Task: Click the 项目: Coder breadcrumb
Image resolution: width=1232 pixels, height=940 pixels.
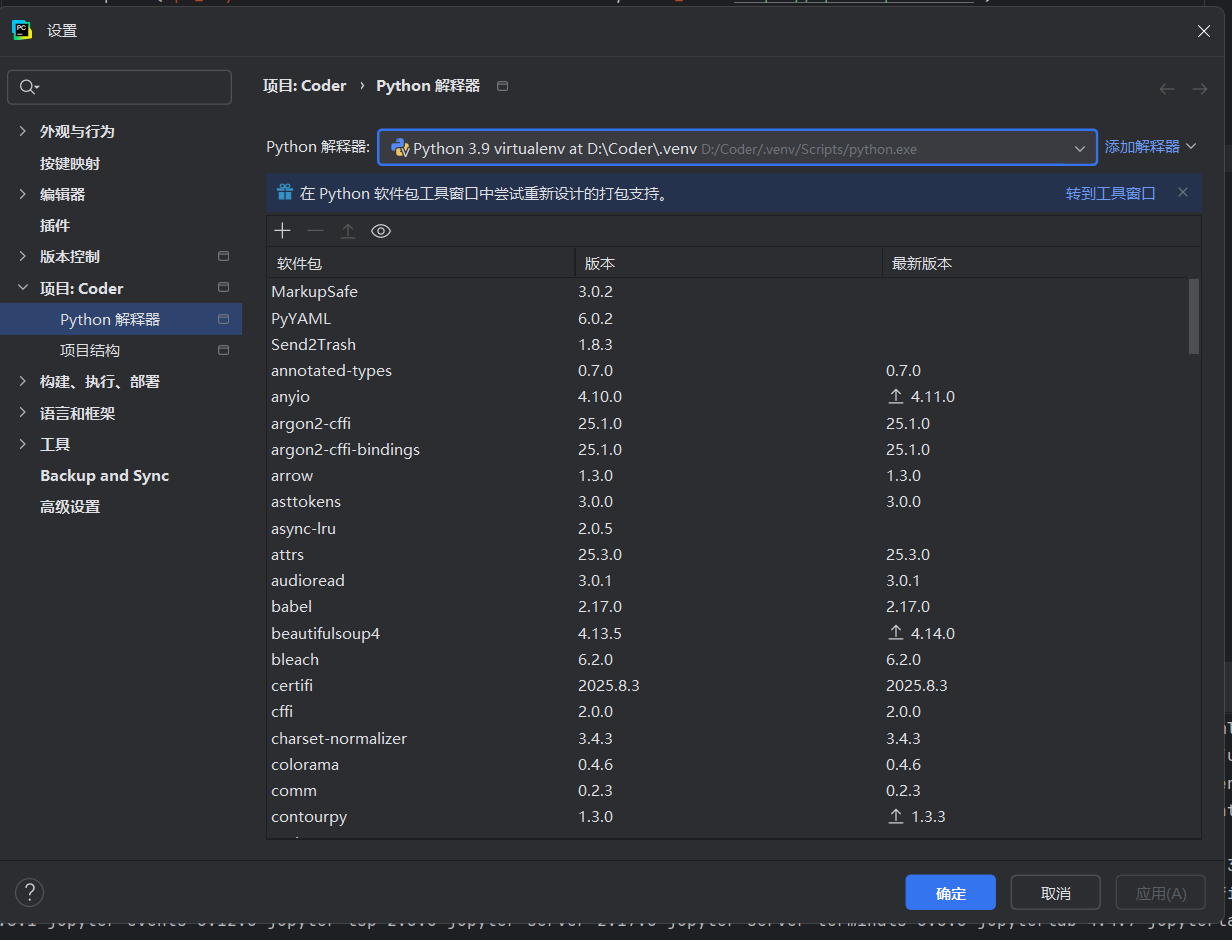Action: (305, 86)
